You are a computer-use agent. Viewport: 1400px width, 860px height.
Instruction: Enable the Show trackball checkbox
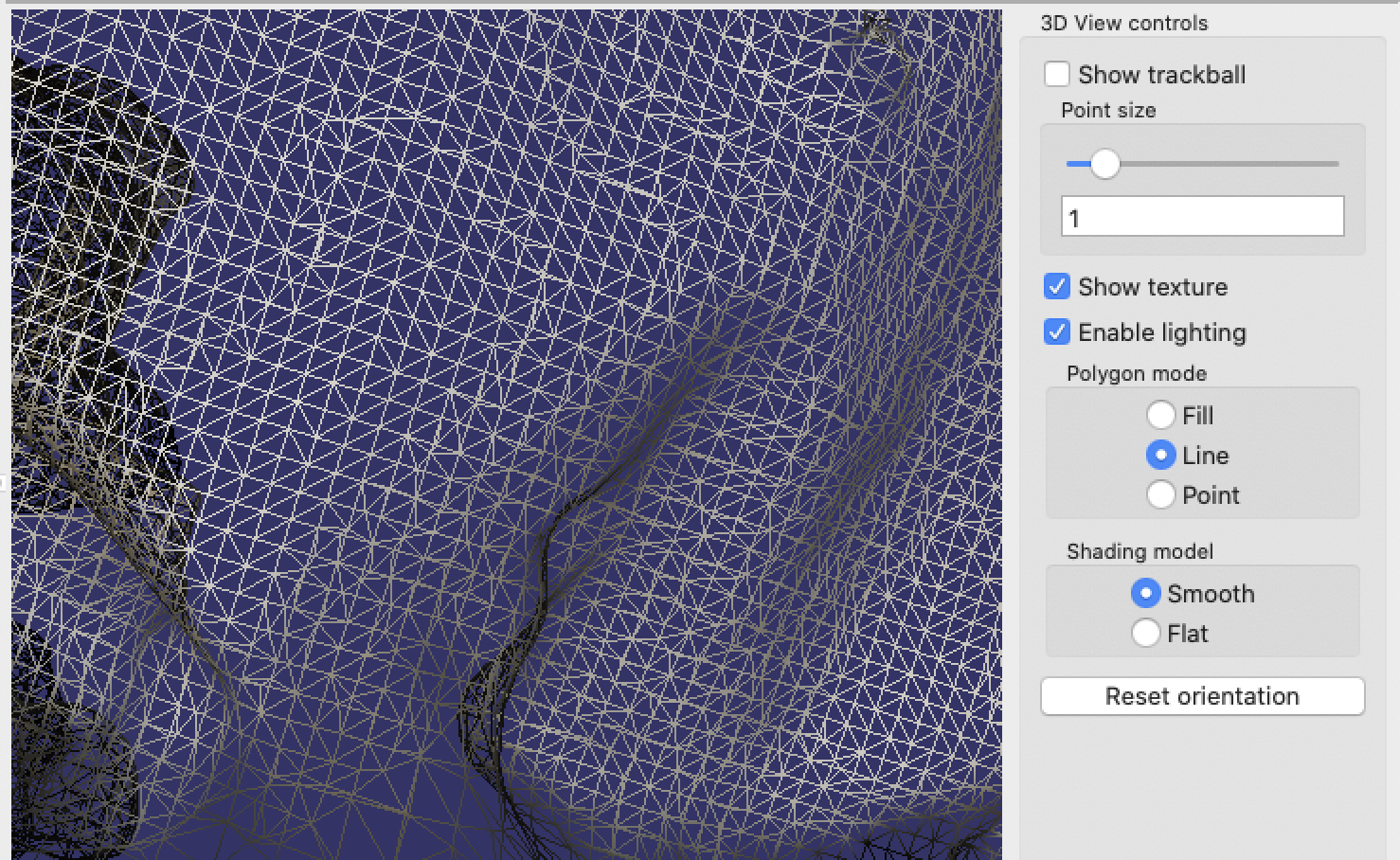click(1057, 74)
